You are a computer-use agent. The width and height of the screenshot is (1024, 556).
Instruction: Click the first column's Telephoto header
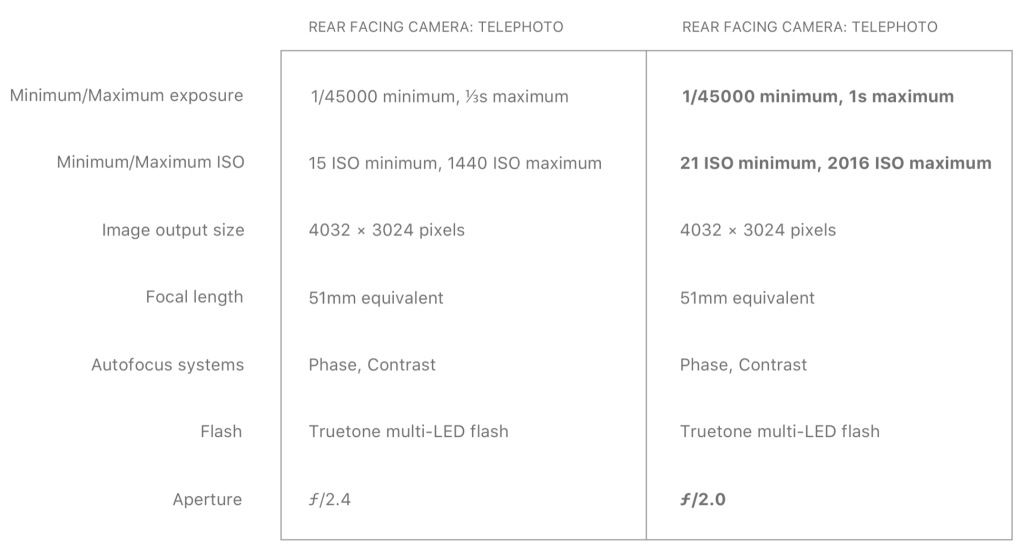click(435, 27)
